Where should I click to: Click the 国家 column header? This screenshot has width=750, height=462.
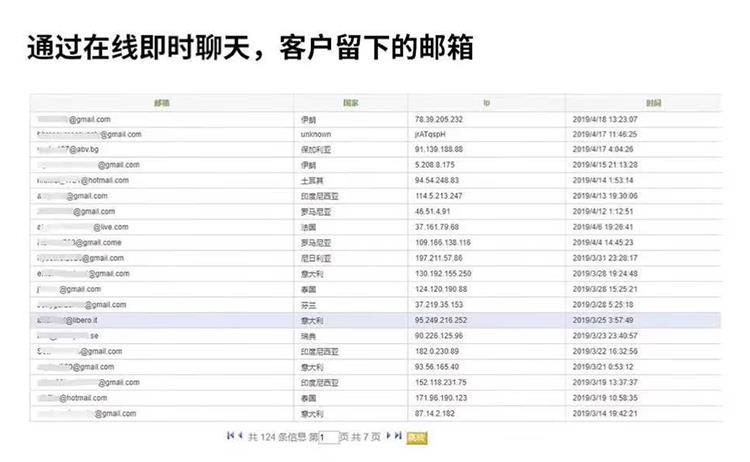350,103
